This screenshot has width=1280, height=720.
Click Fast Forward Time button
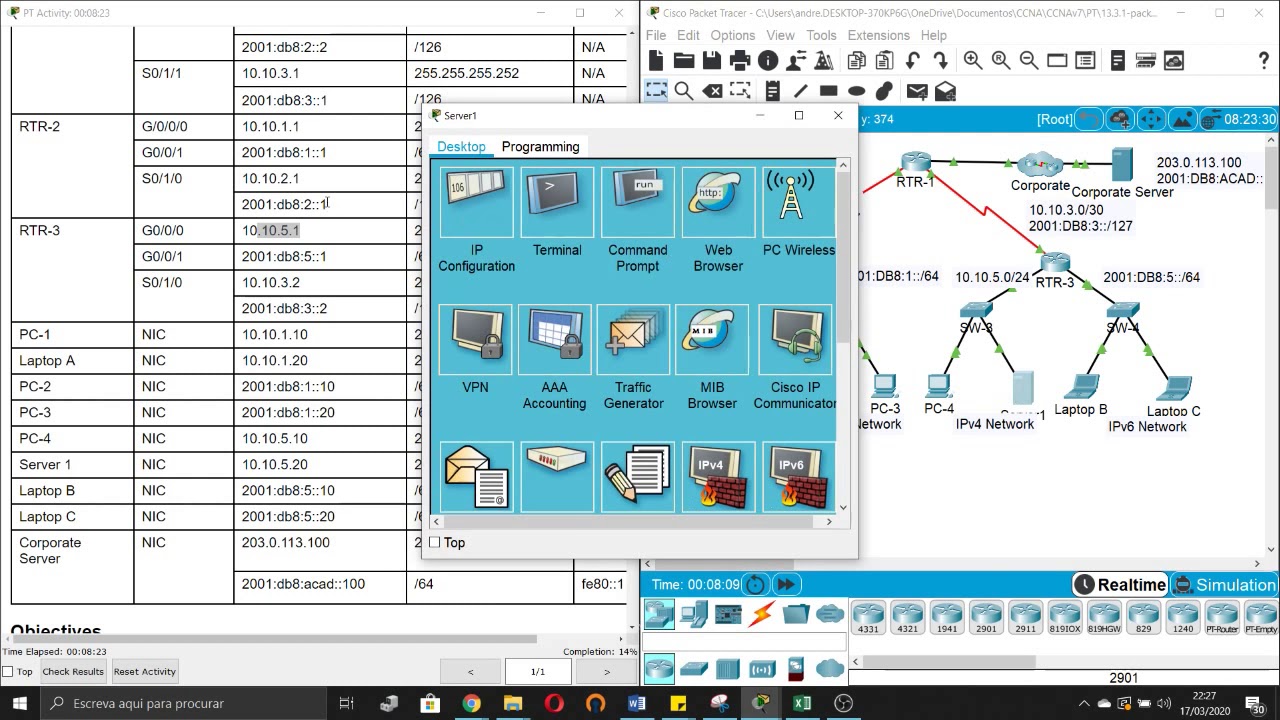coord(786,585)
